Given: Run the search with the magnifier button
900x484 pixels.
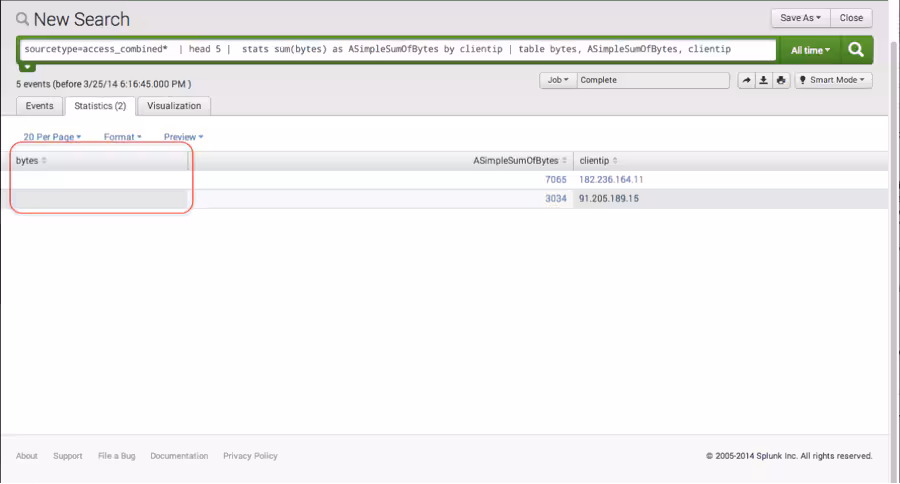Looking at the screenshot, I should point(856,49).
